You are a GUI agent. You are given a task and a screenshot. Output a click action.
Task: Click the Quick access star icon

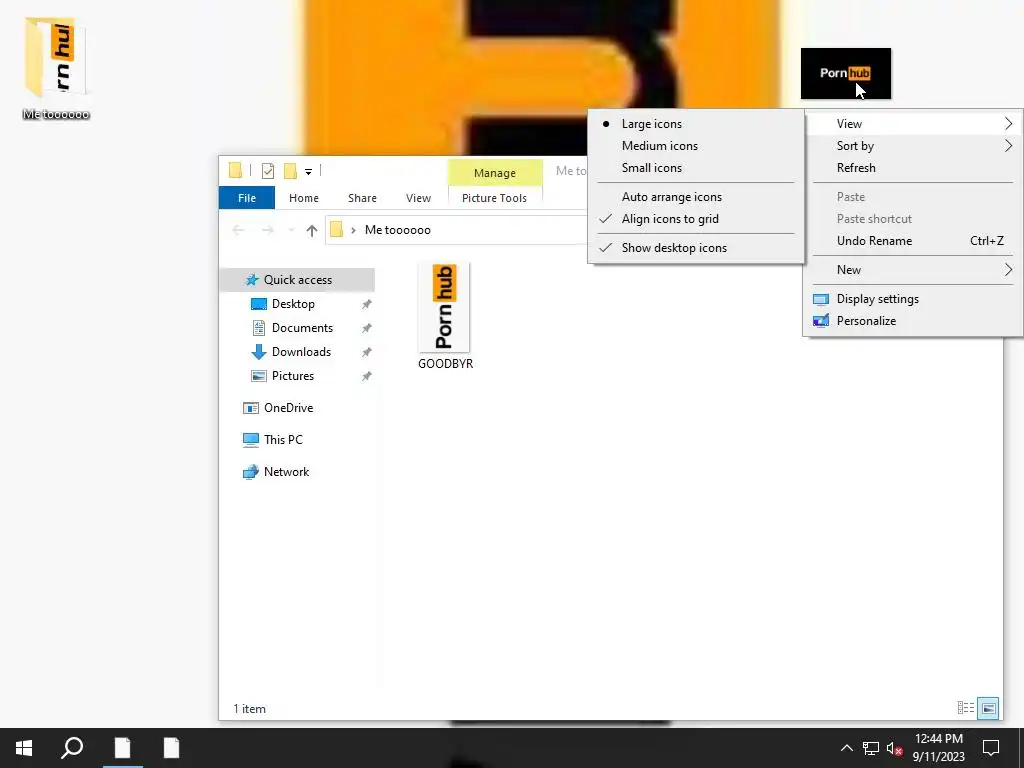(251, 280)
